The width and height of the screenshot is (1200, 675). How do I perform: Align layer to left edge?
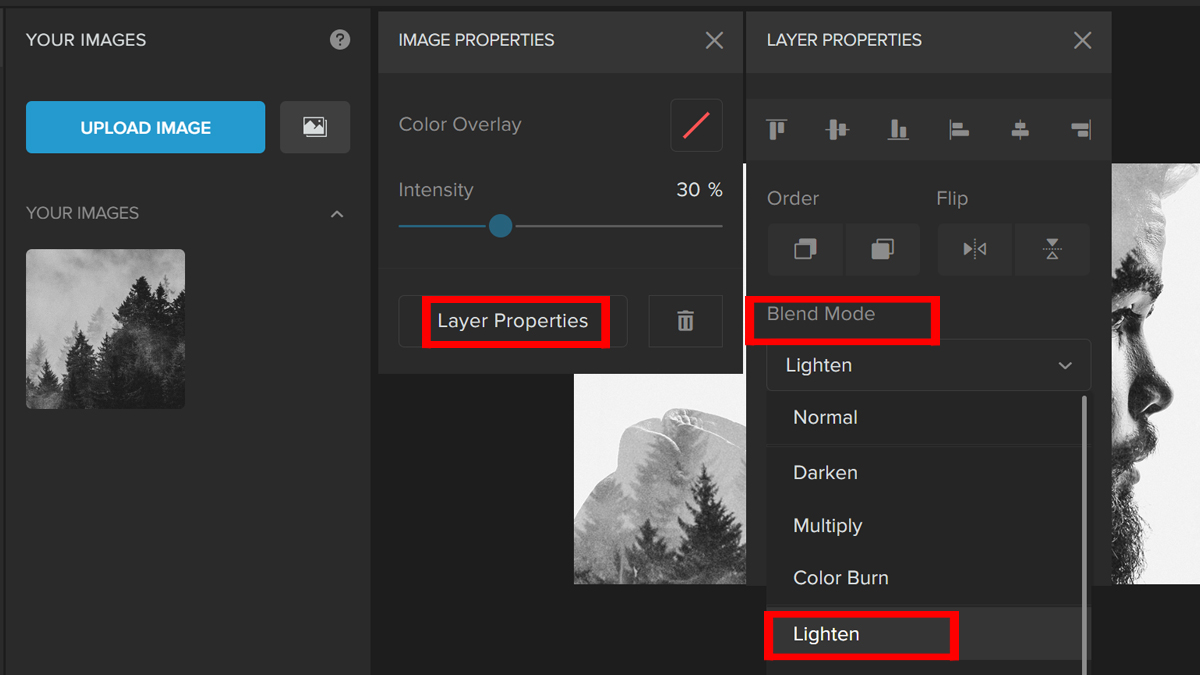959,129
